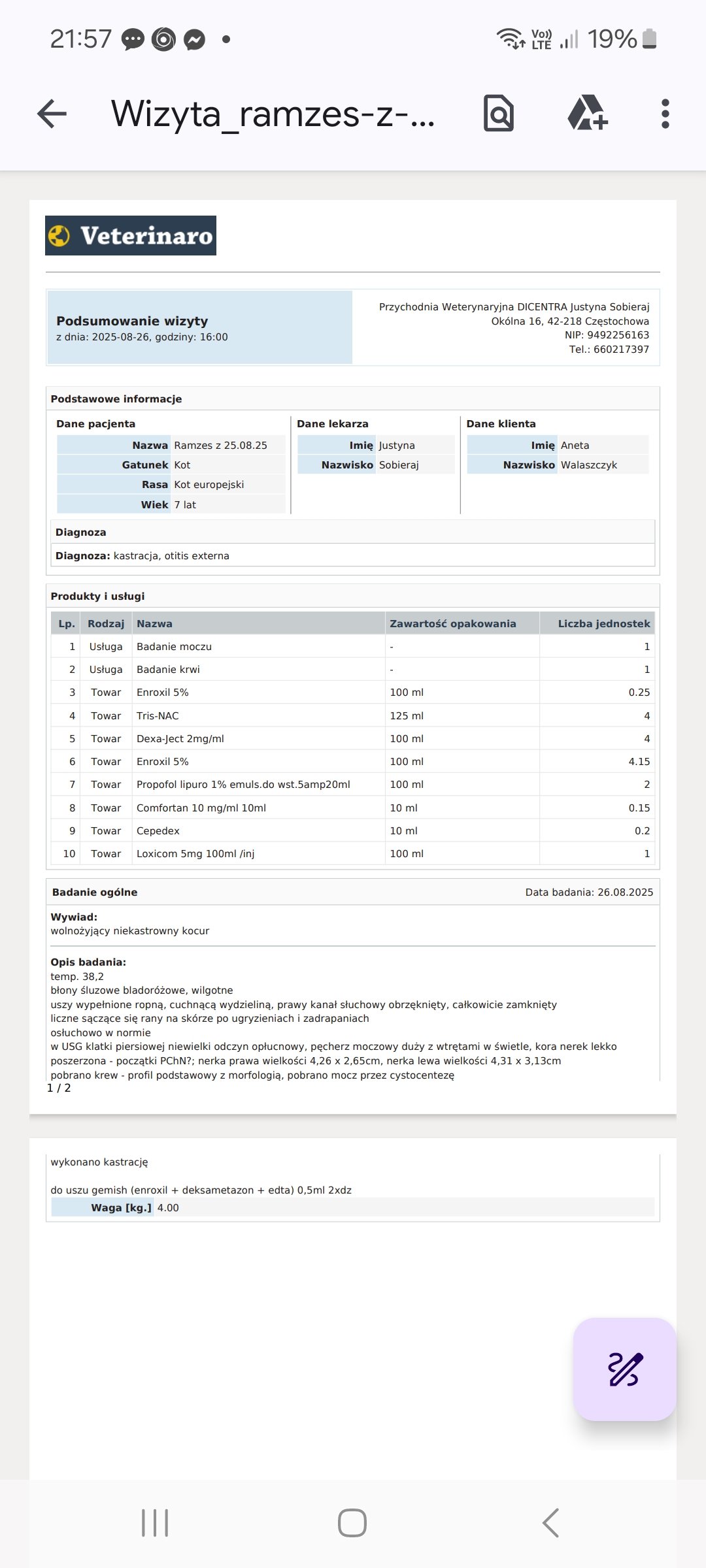Screen dimensions: 706x1568
Task: Open the find-in-document search icon
Action: (498, 113)
